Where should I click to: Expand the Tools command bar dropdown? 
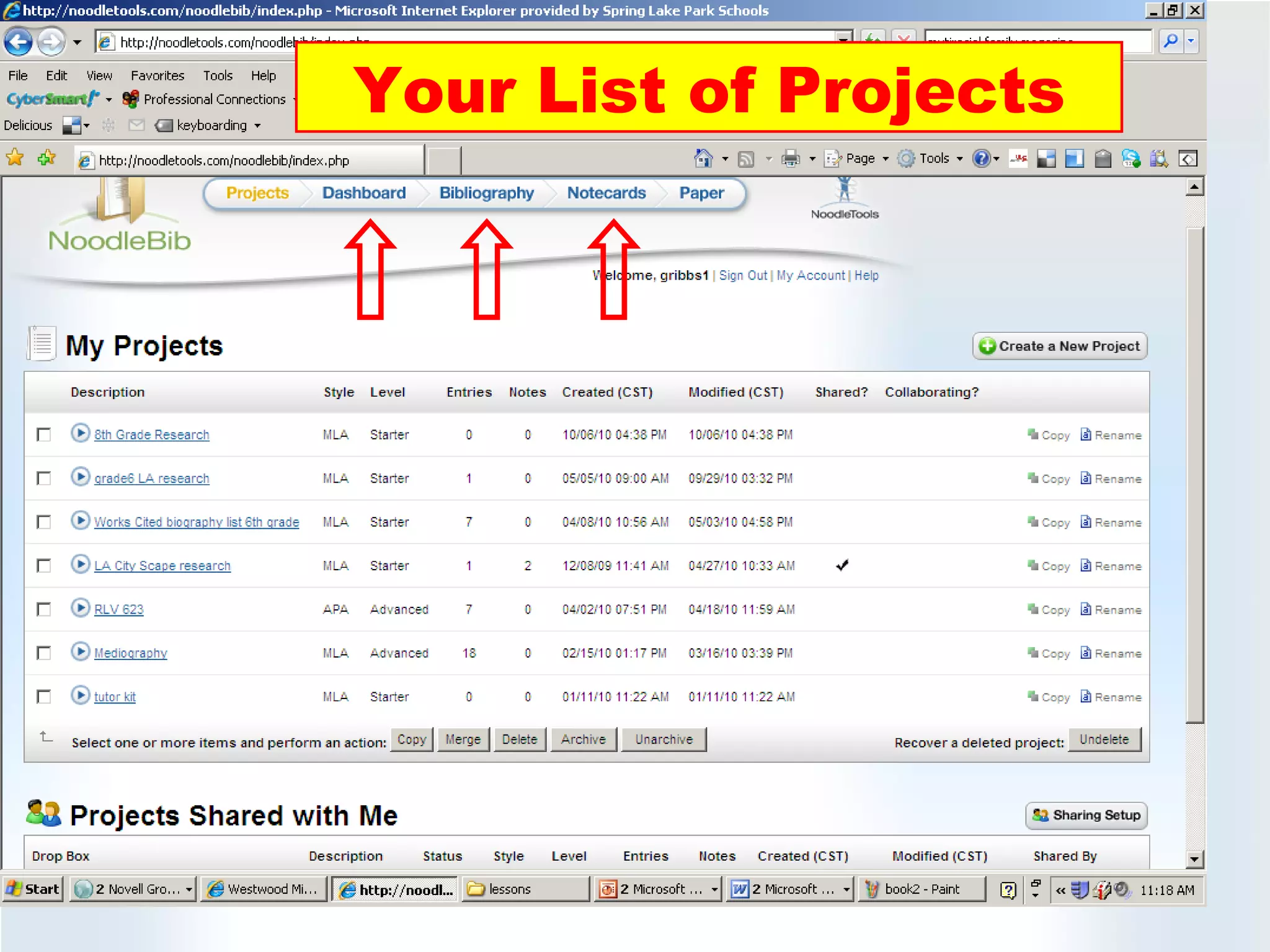(960, 159)
